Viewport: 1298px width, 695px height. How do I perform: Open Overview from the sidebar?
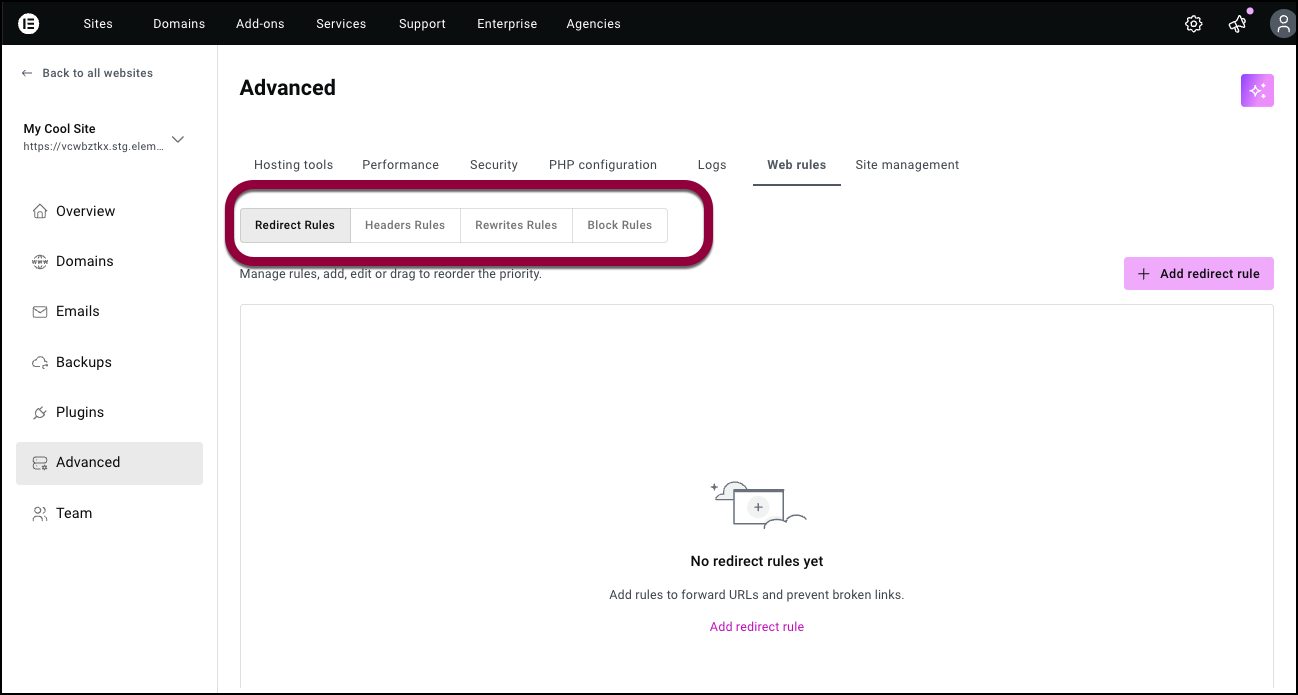[85, 211]
